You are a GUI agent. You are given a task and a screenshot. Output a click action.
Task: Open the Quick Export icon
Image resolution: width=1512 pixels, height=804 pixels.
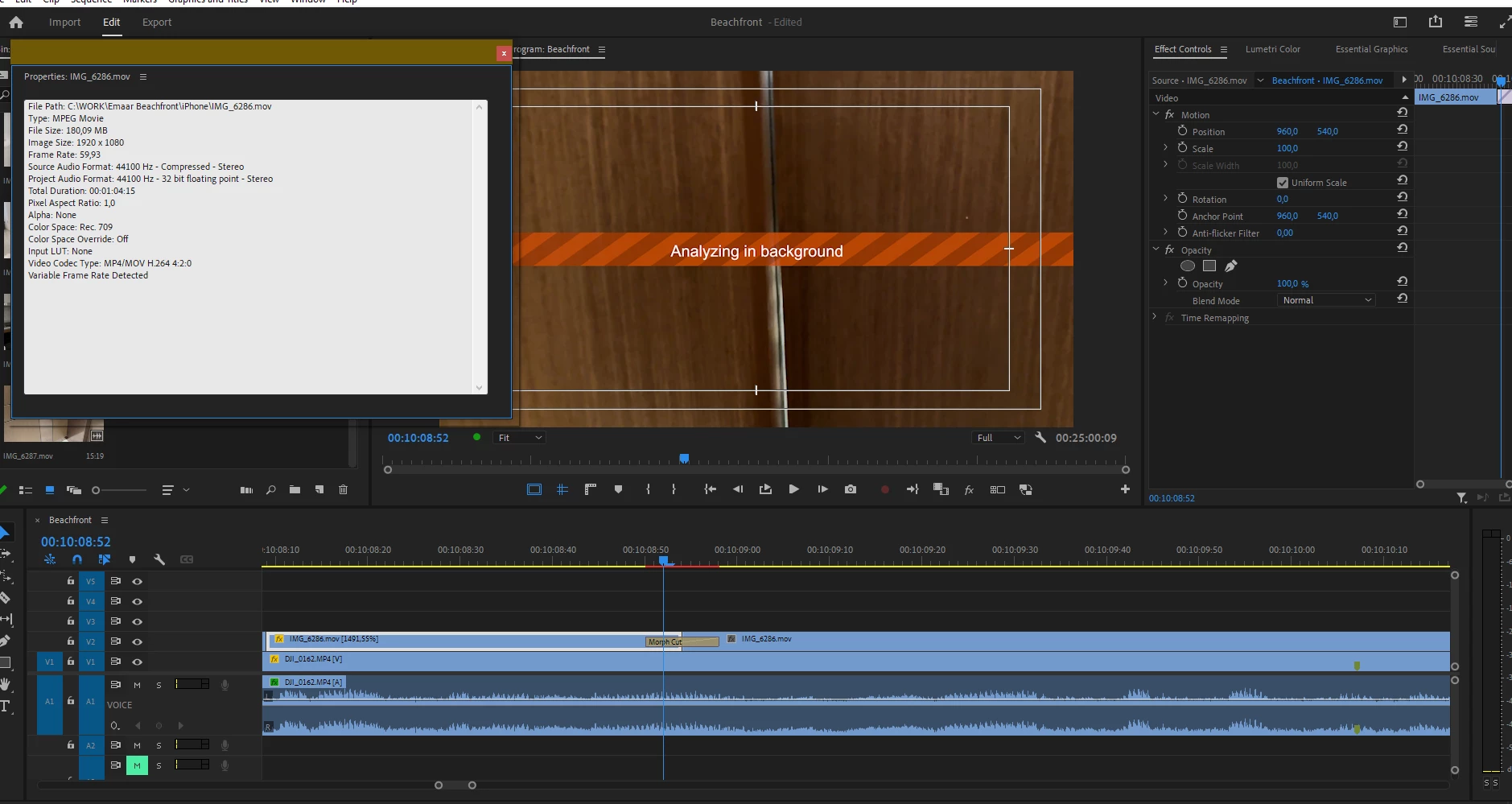1436,23
